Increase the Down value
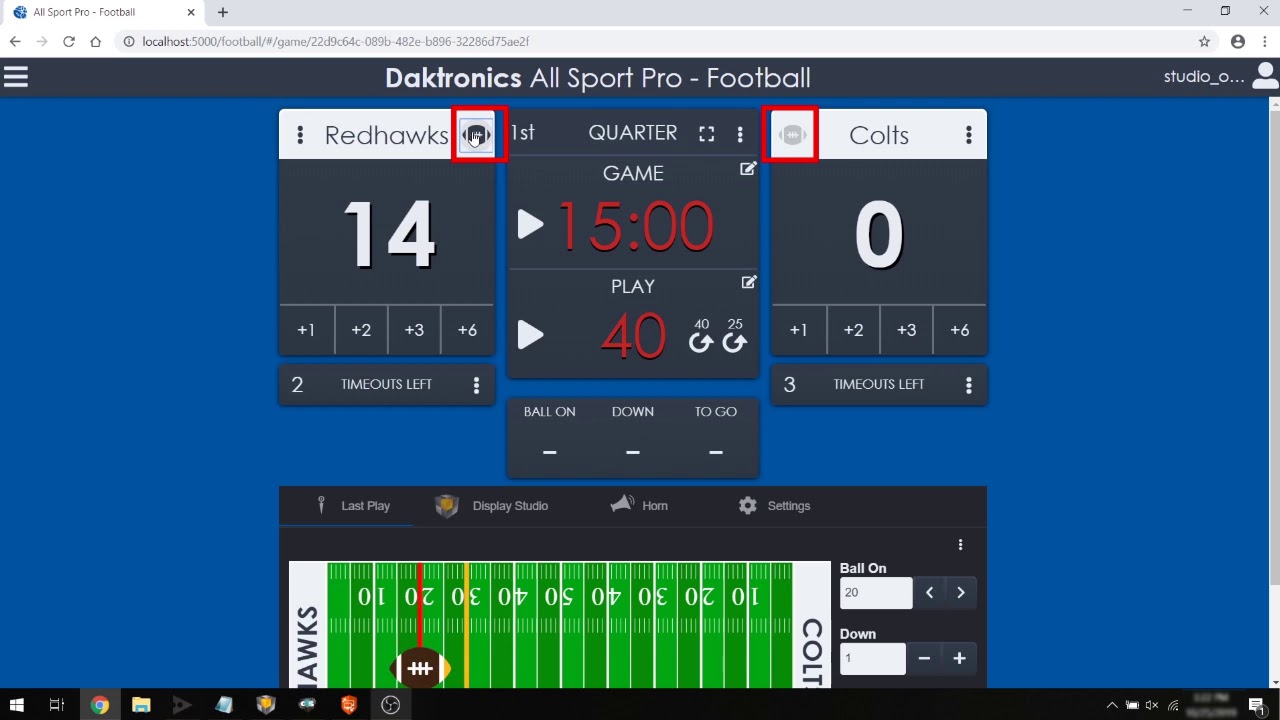 tap(959, 658)
